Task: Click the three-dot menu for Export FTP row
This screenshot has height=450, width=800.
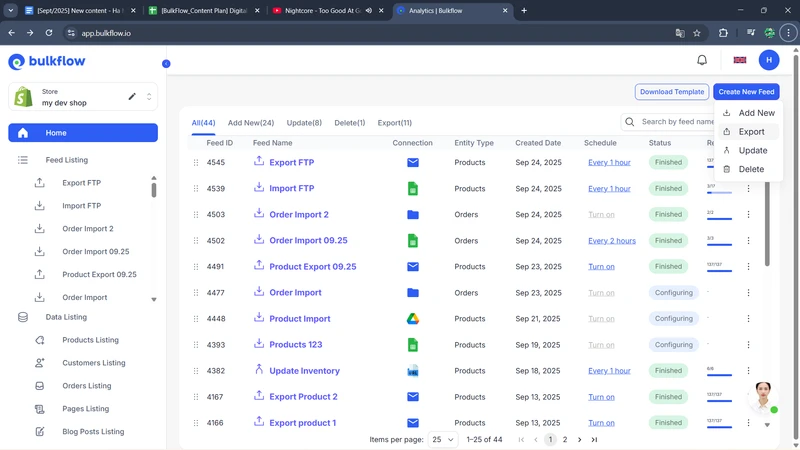Action: click(748, 163)
